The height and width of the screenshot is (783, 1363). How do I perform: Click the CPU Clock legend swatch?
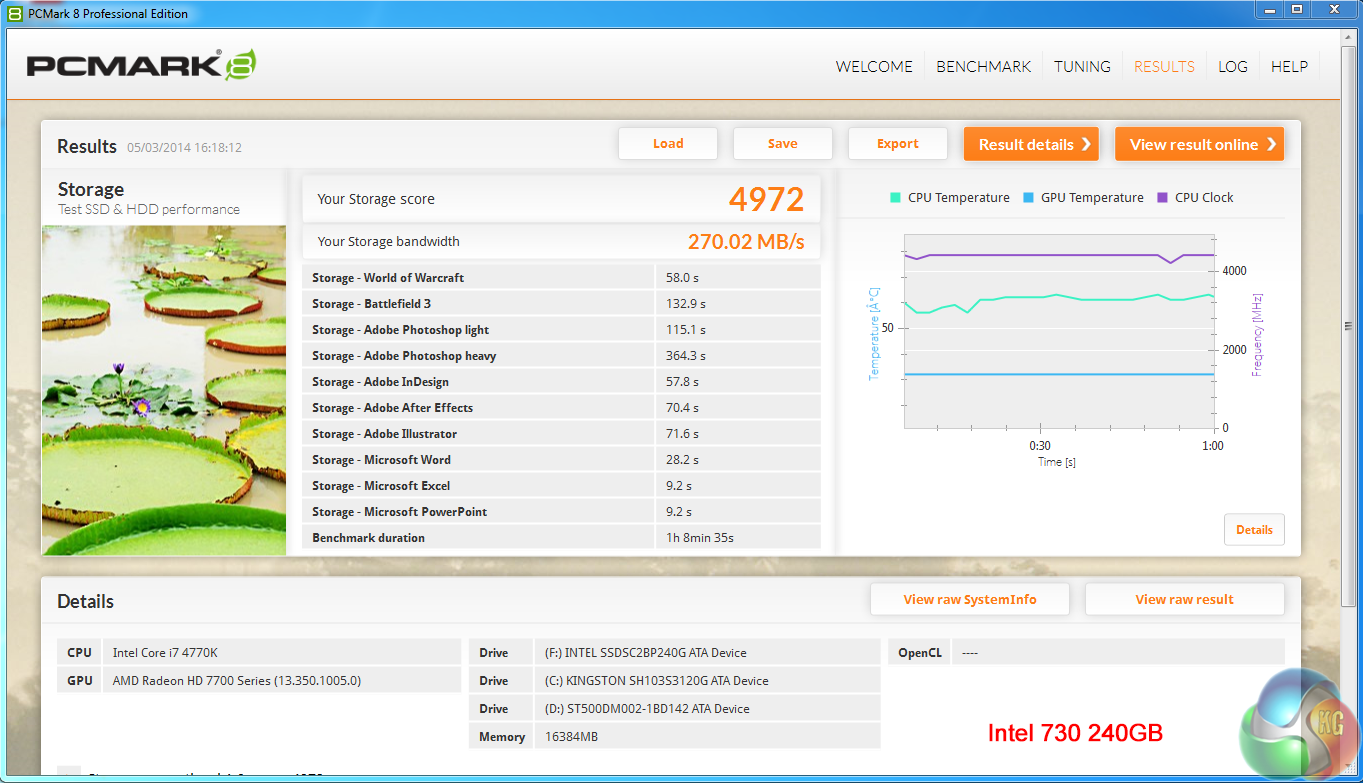tap(1162, 198)
